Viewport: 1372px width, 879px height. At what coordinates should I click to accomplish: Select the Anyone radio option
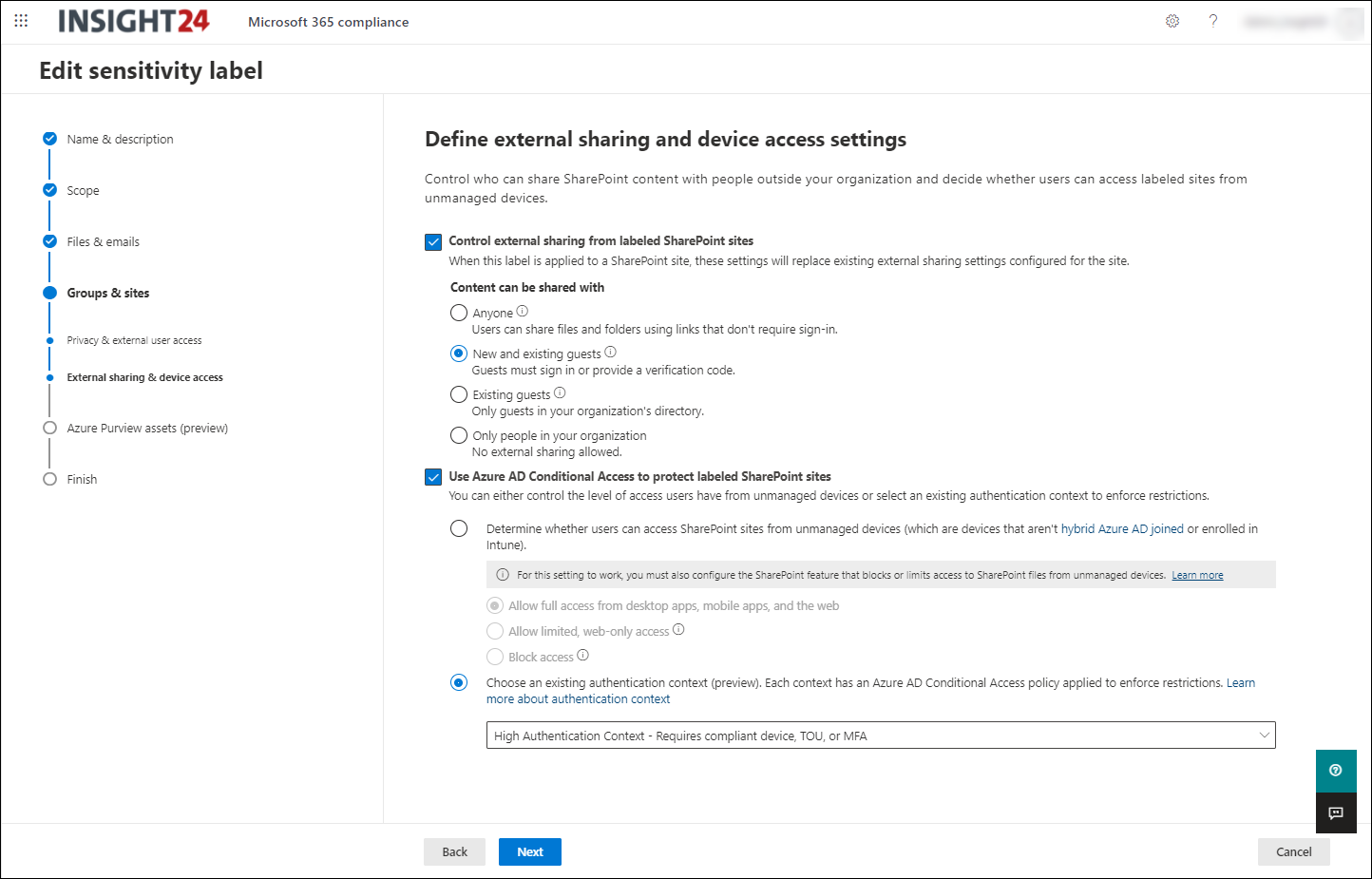point(459,313)
